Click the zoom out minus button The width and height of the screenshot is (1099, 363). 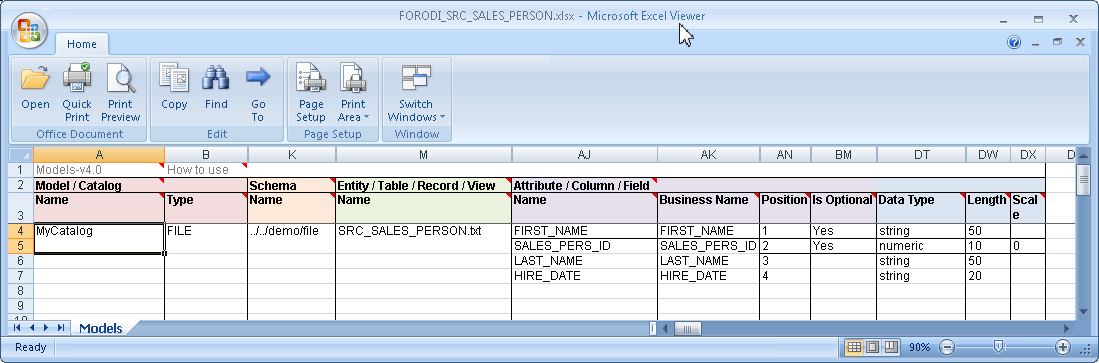947,347
